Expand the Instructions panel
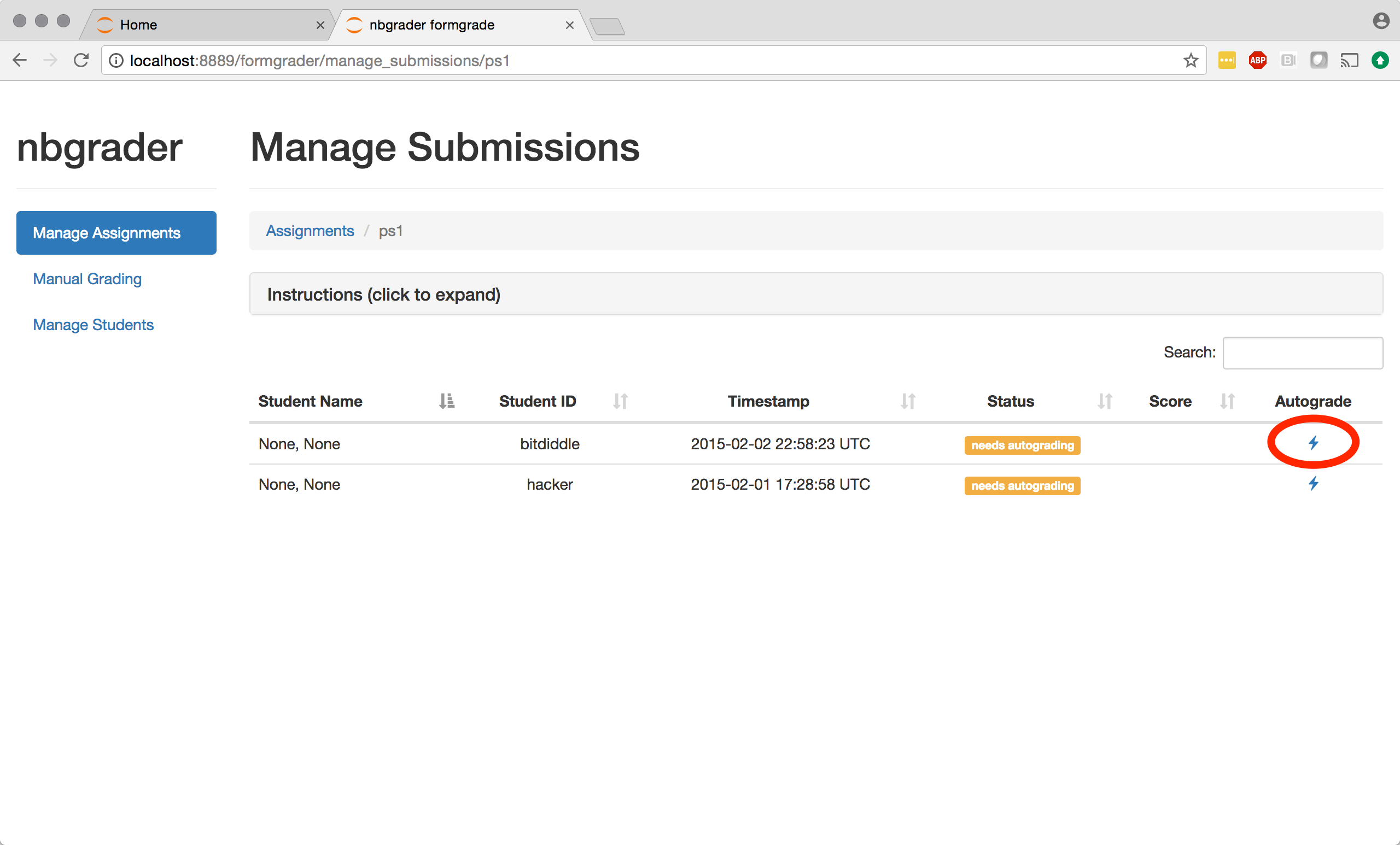 point(383,295)
